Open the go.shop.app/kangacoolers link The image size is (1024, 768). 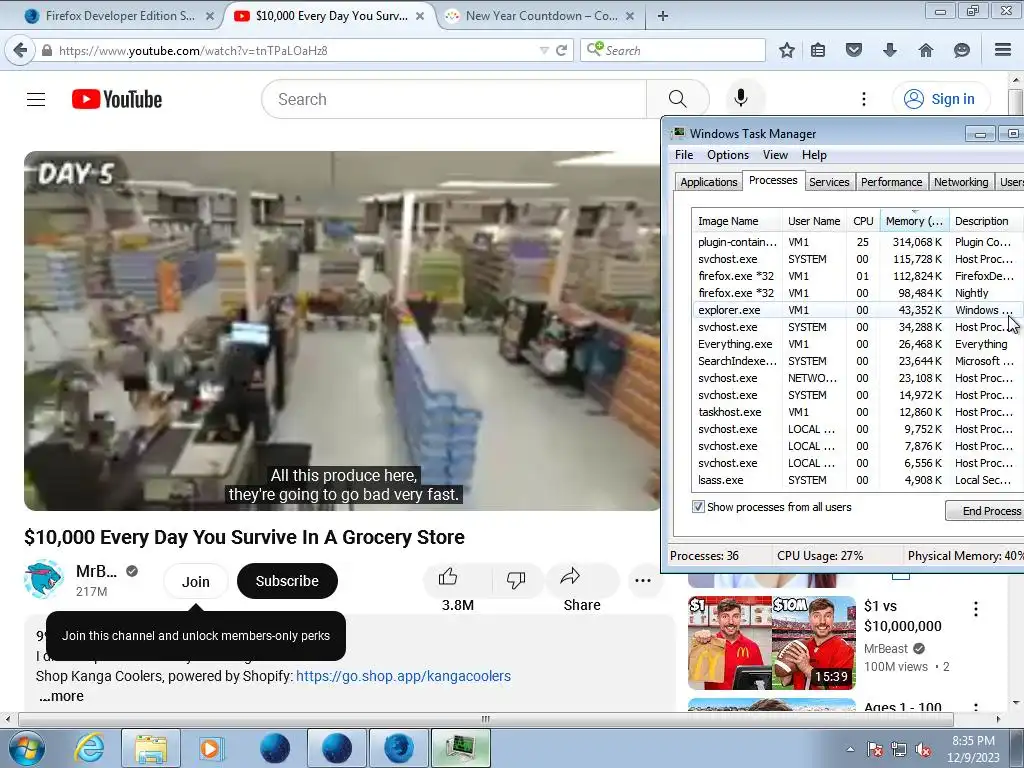click(404, 676)
